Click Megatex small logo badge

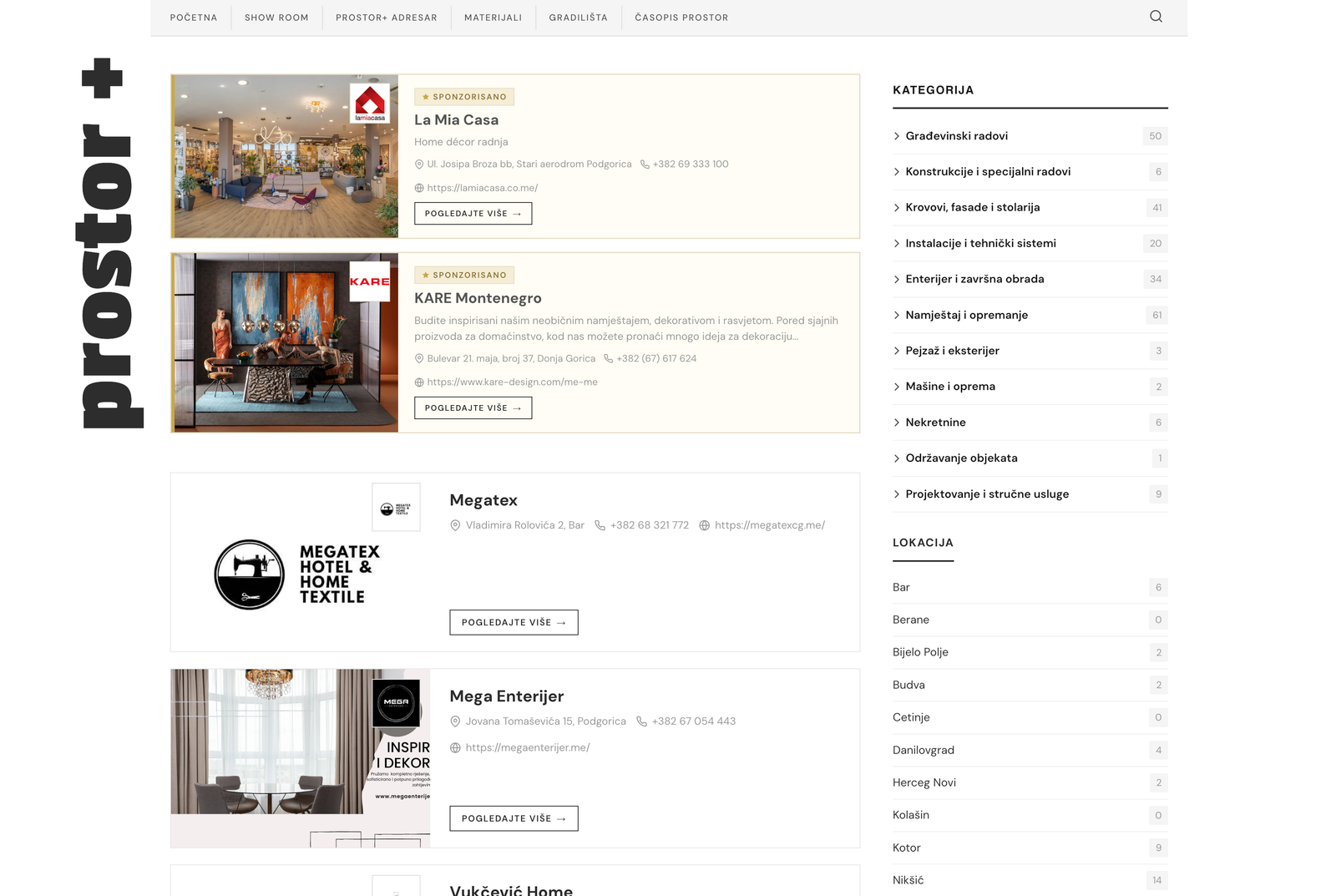pos(396,507)
